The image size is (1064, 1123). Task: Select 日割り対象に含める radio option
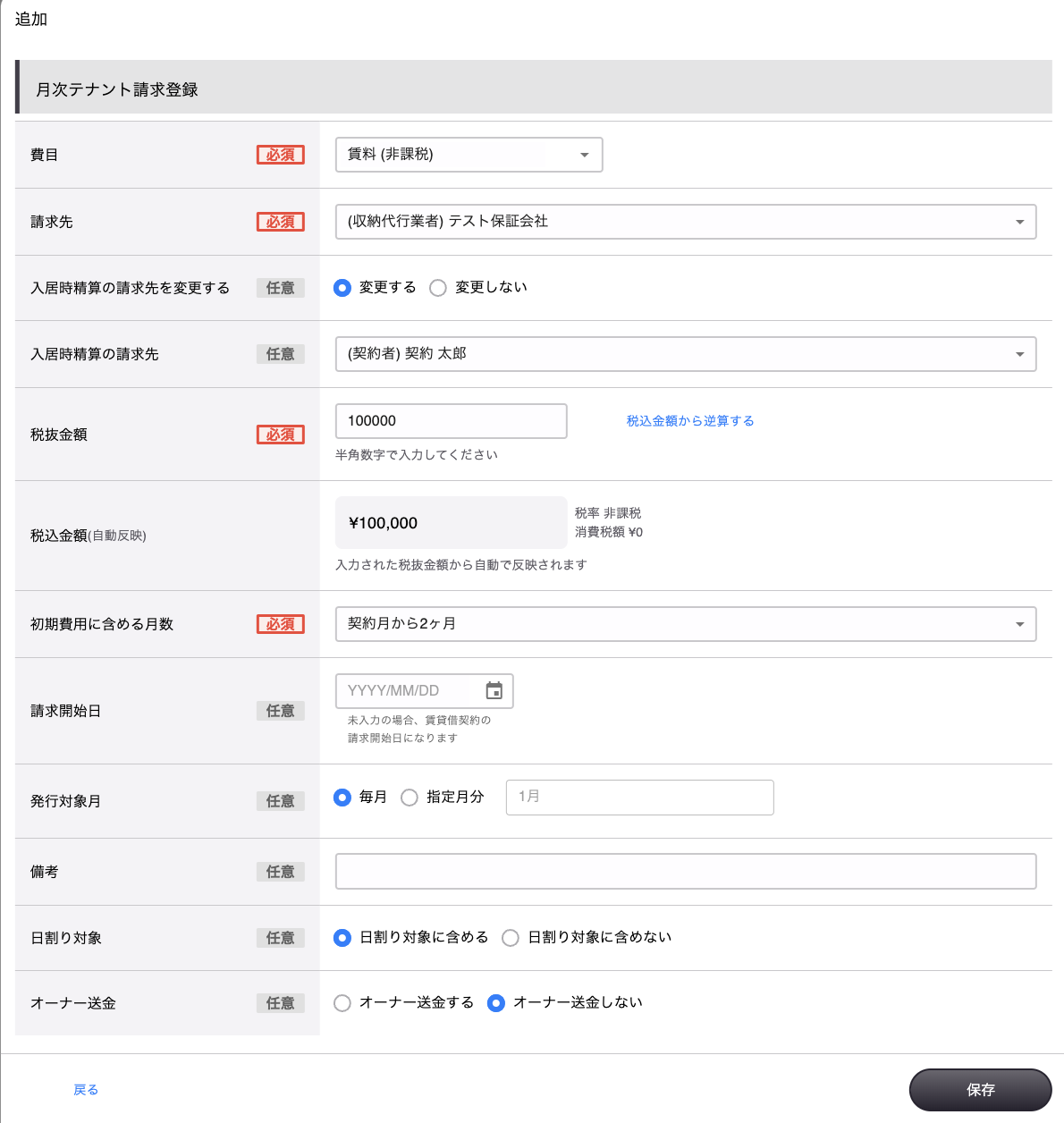click(x=342, y=938)
